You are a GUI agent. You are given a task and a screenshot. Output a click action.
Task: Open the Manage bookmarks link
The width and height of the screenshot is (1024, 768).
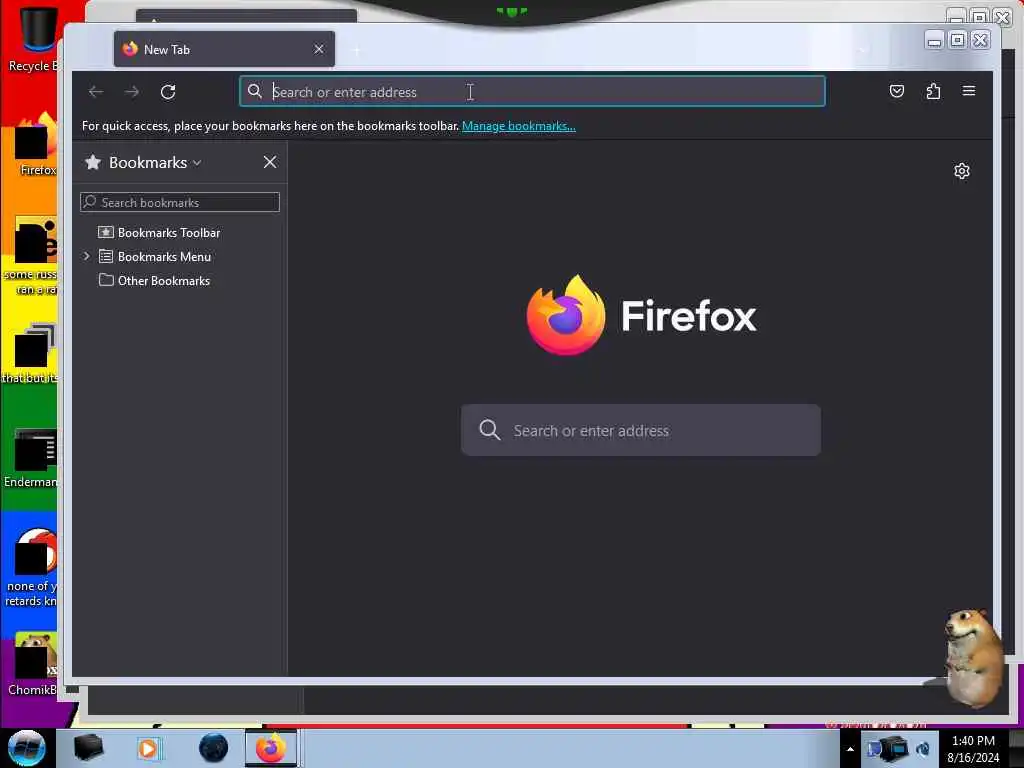coord(519,126)
